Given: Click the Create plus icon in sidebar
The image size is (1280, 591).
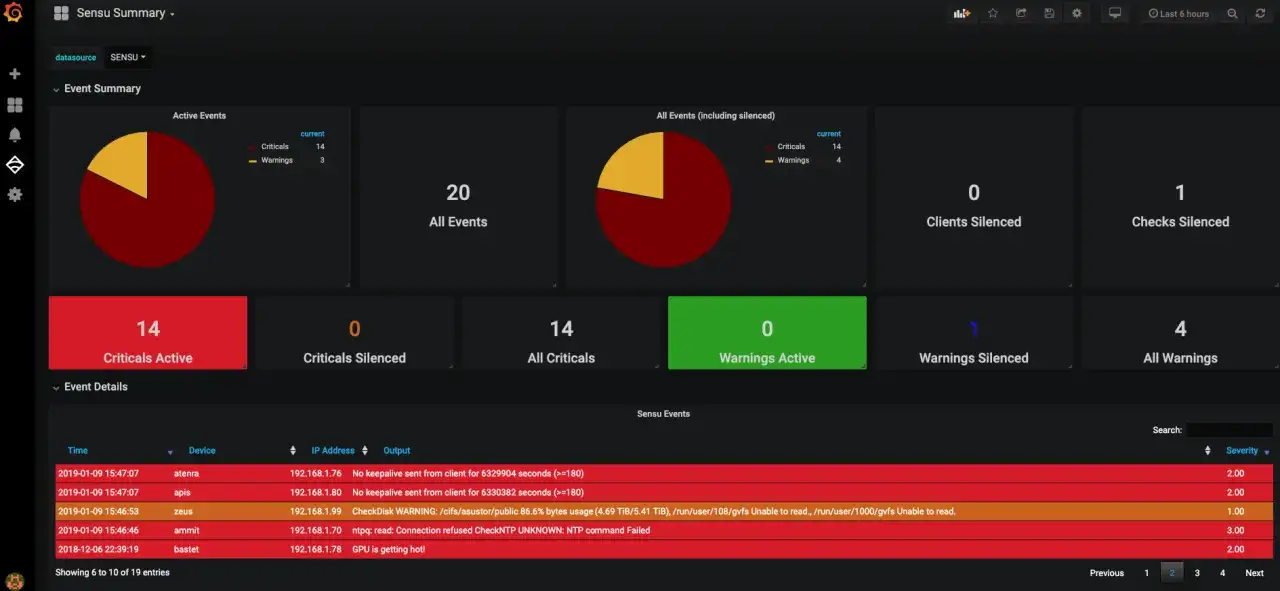Looking at the screenshot, I should (x=15, y=73).
